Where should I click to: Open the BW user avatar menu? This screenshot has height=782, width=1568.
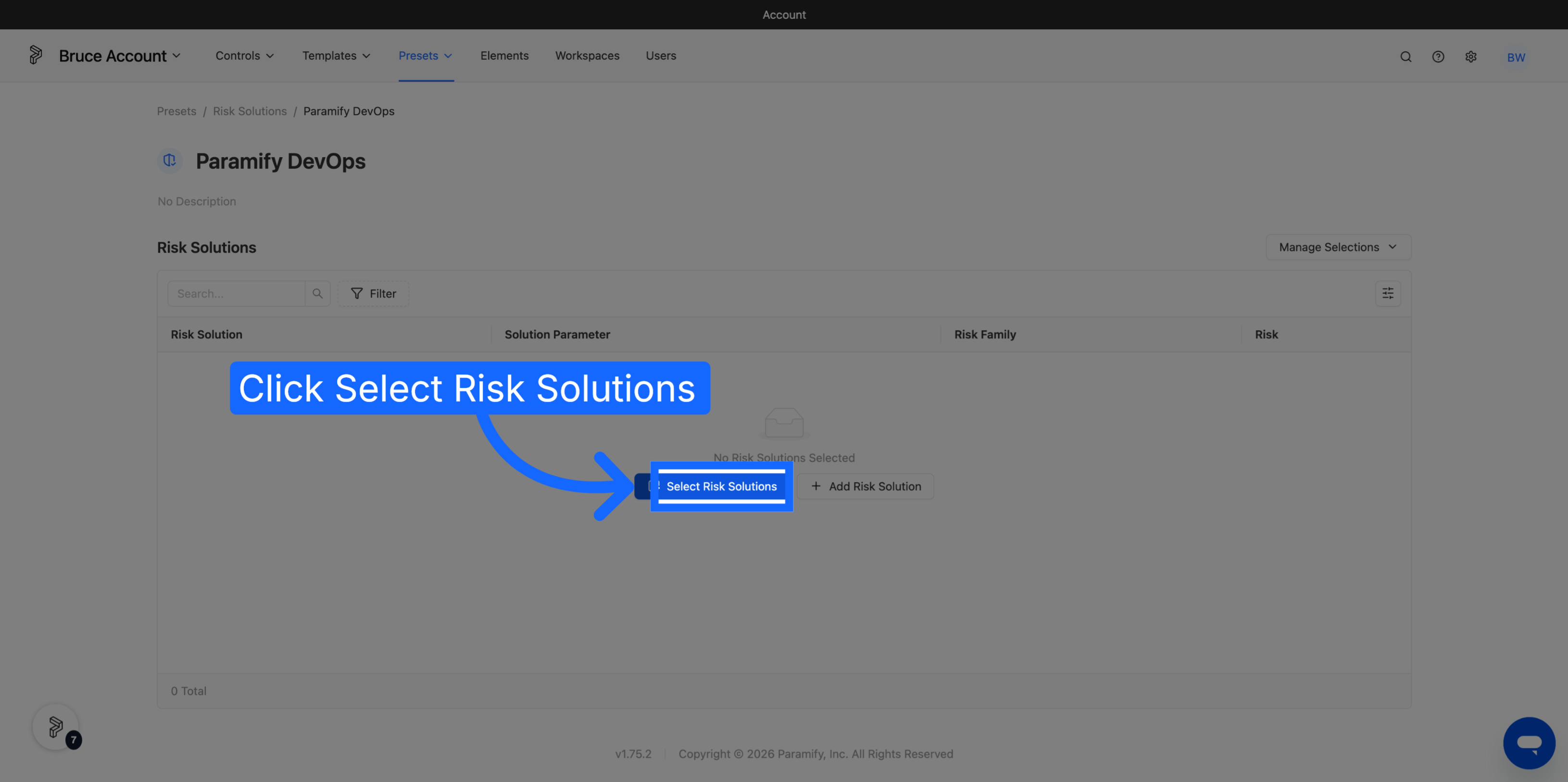pyautogui.click(x=1516, y=57)
